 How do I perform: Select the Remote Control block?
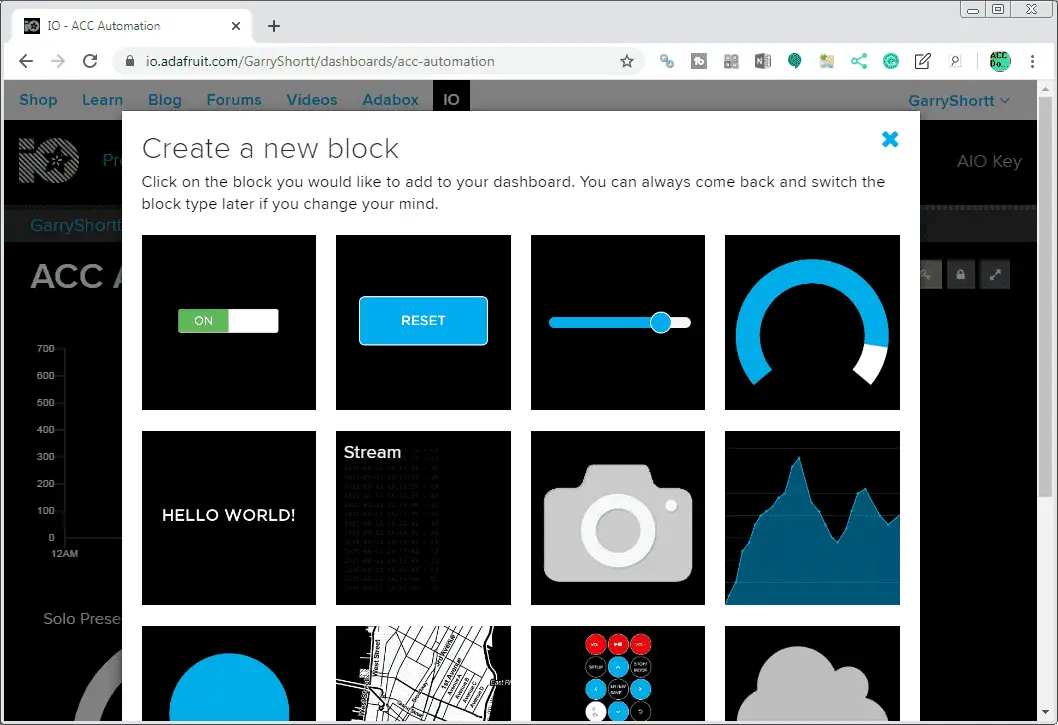point(617,674)
